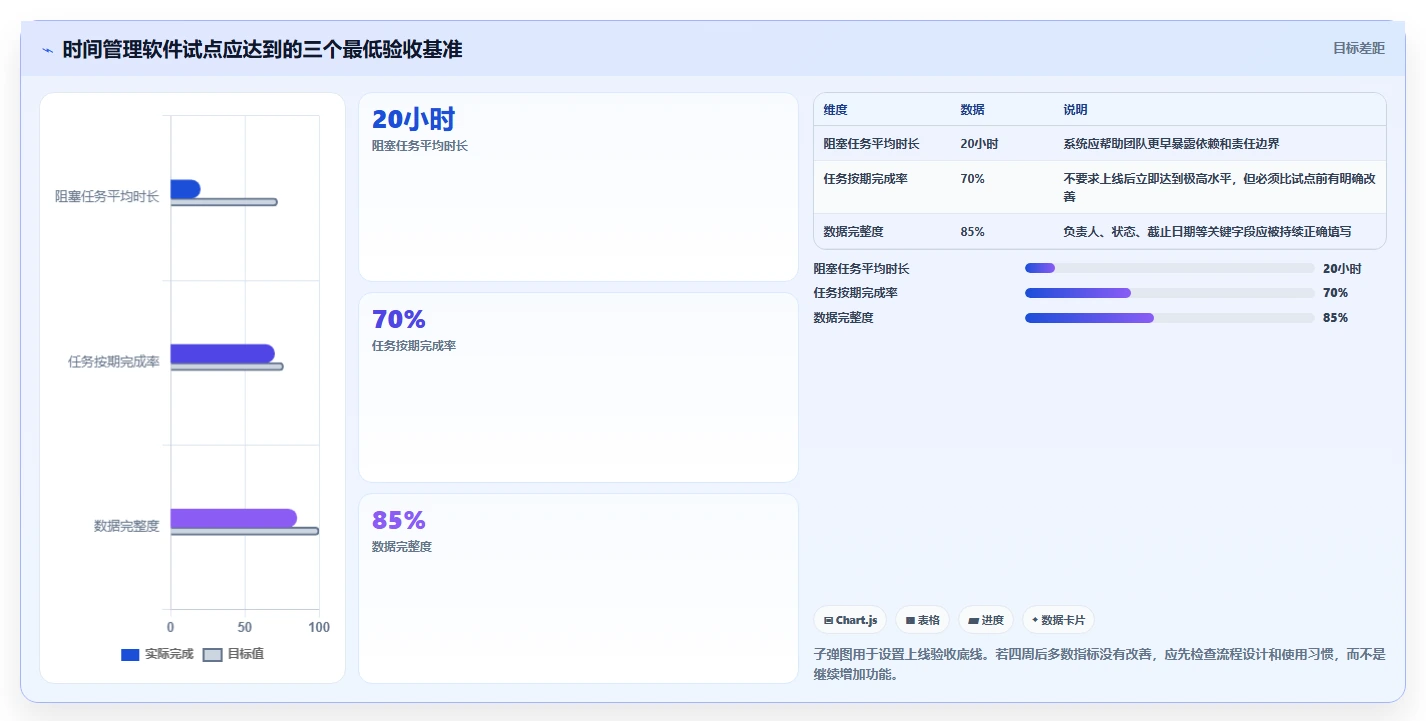
Task: Click the chart axis label 阻塞任务平均时长
Action: [x=107, y=197]
